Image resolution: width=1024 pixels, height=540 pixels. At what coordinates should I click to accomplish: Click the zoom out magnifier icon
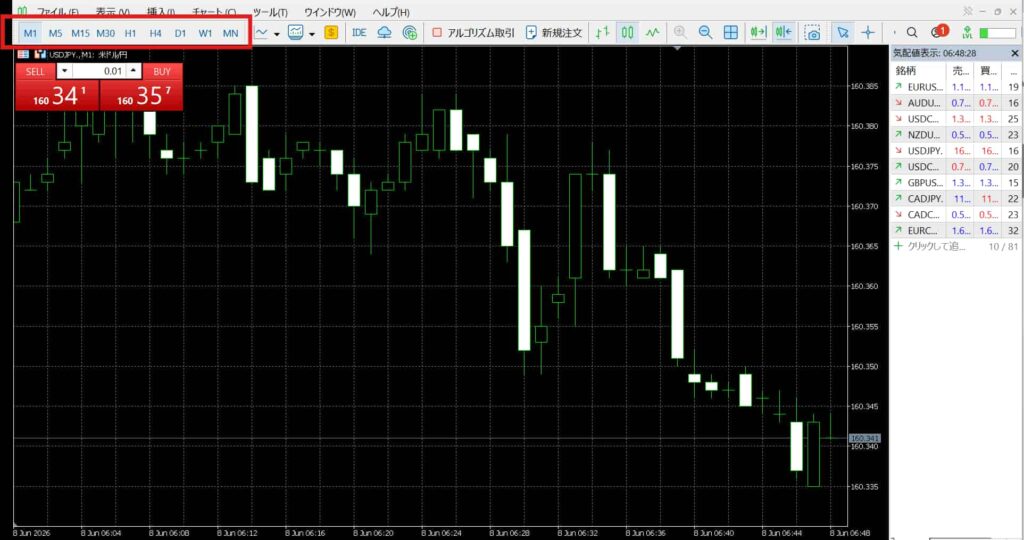(705, 32)
